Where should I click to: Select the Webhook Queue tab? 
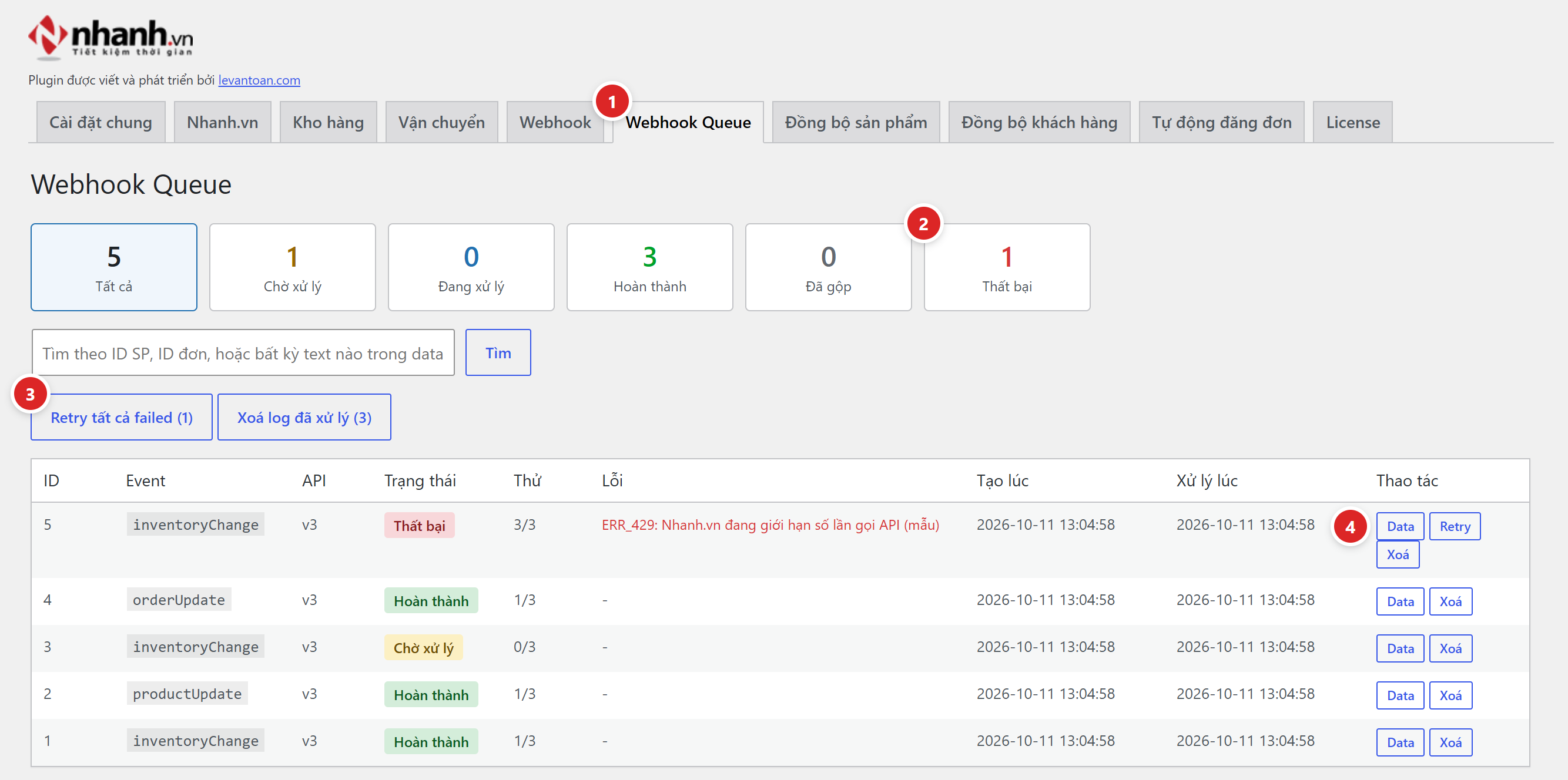pyautogui.click(x=688, y=122)
